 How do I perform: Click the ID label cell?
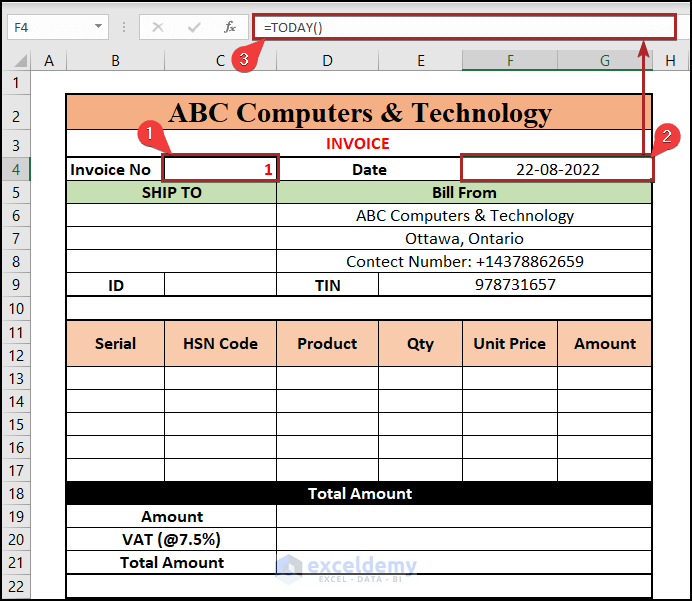[115, 285]
